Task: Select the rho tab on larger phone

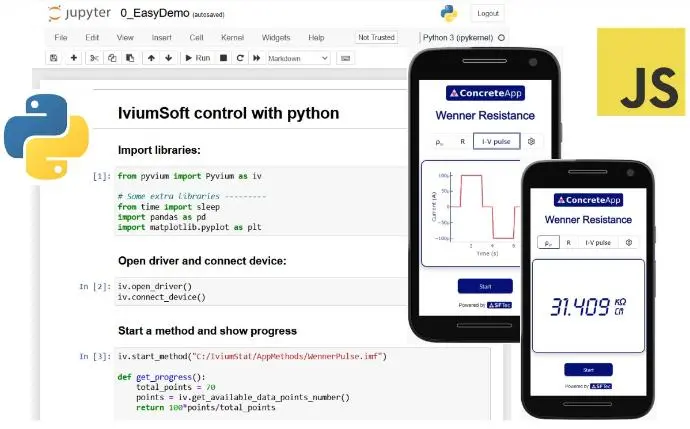Action: click(439, 142)
